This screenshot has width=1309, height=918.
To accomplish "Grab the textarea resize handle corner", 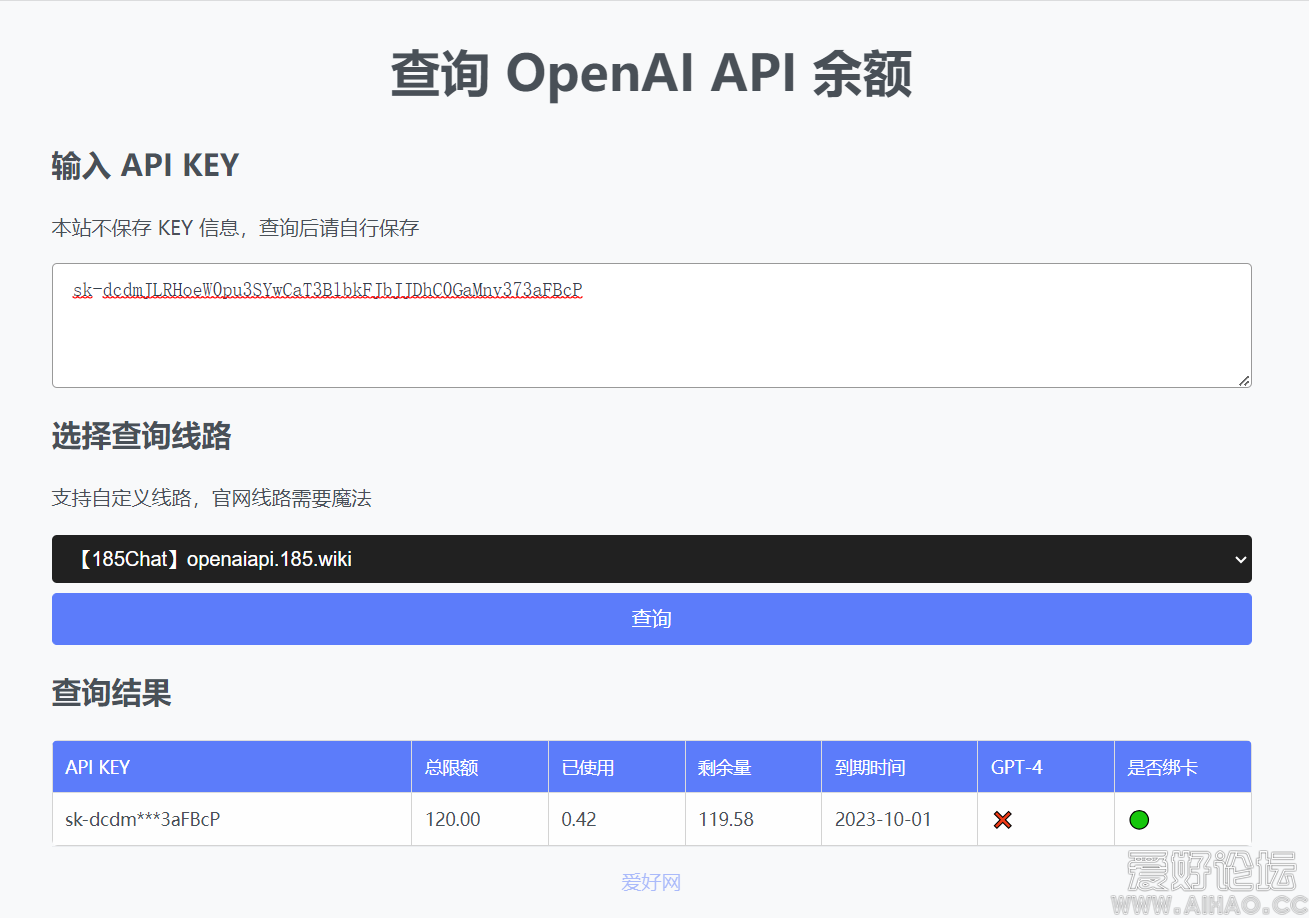I will tap(1244, 380).
